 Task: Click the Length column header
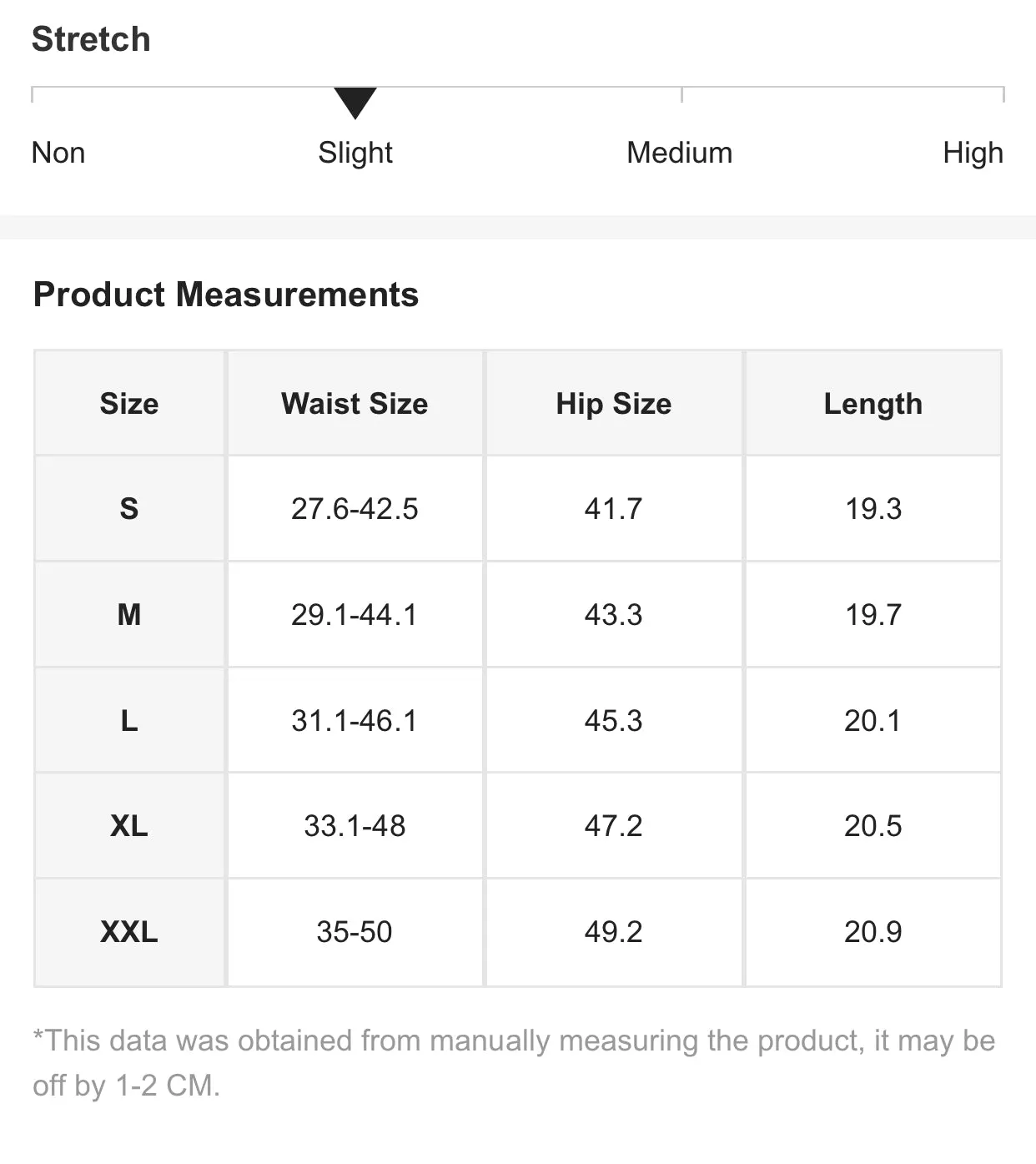(x=873, y=404)
